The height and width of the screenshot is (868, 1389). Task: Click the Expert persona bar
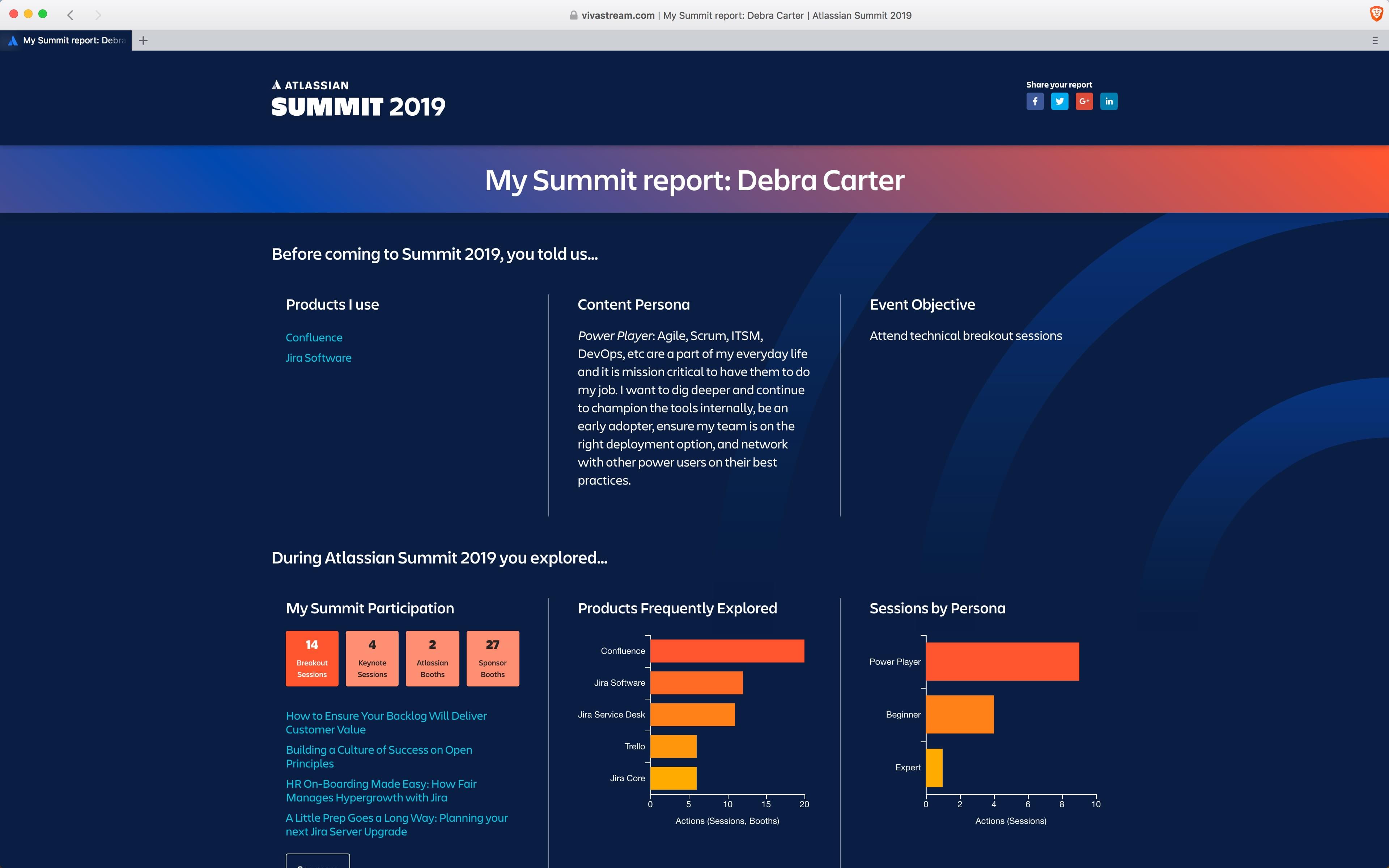coord(934,767)
